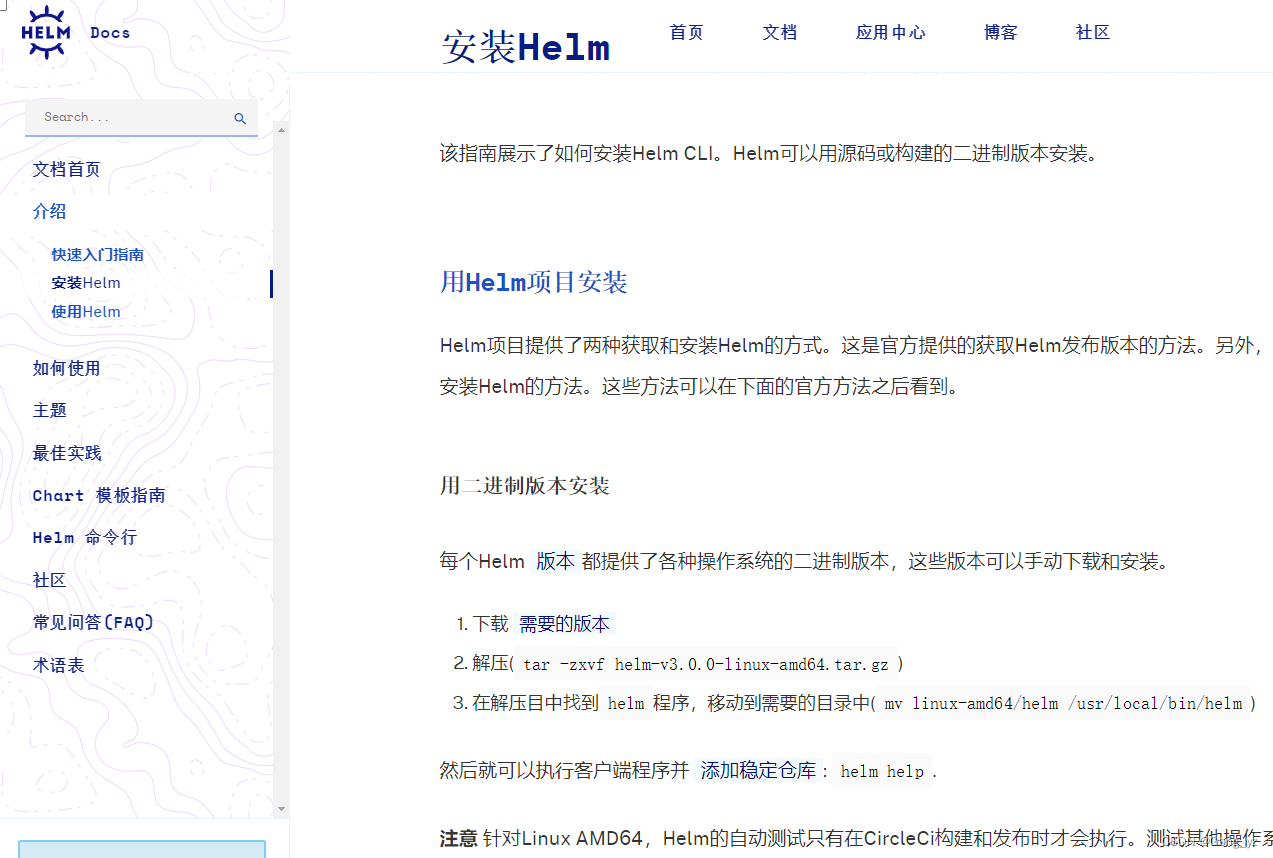Open the 文档 nav item
This screenshot has width=1273, height=858.
point(780,32)
